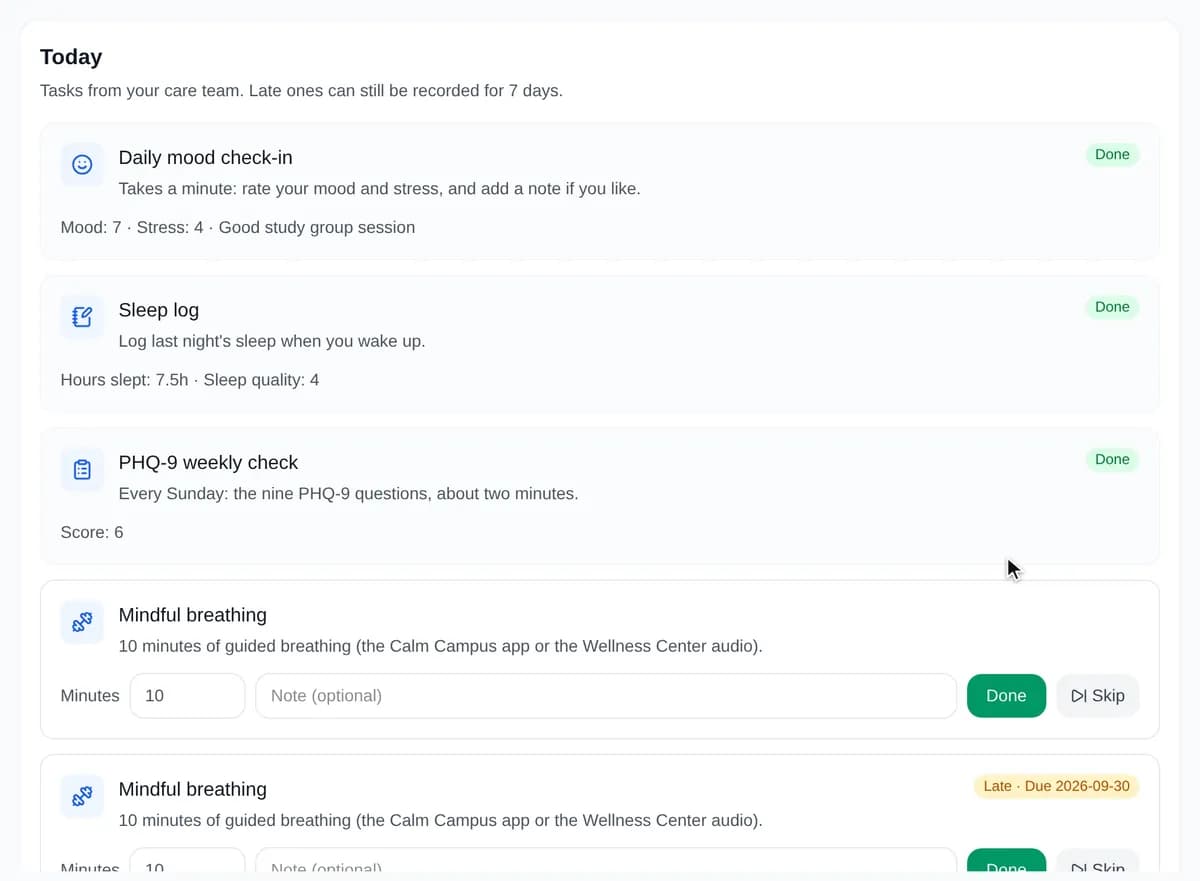Click the Mindful breathing title on the Late card
This screenshot has height=881, width=1200.
[x=192, y=789]
